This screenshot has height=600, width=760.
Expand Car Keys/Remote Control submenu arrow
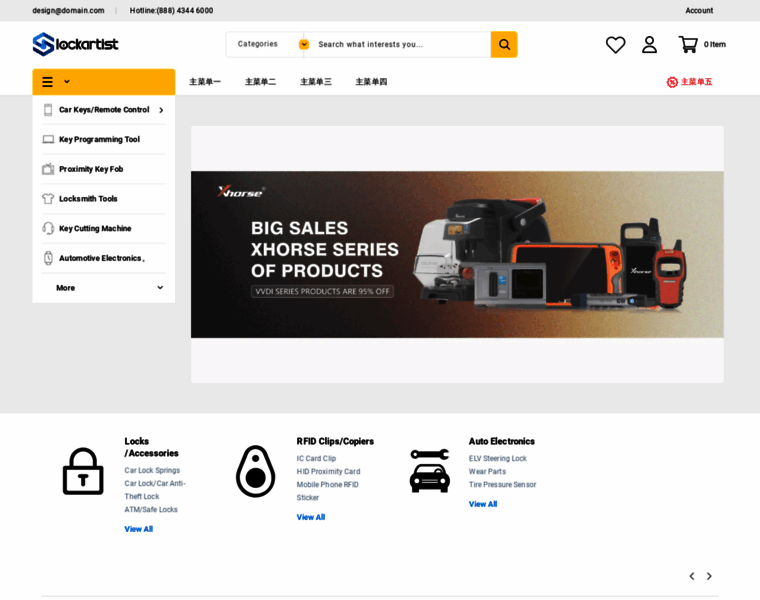(x=161, y=111)
